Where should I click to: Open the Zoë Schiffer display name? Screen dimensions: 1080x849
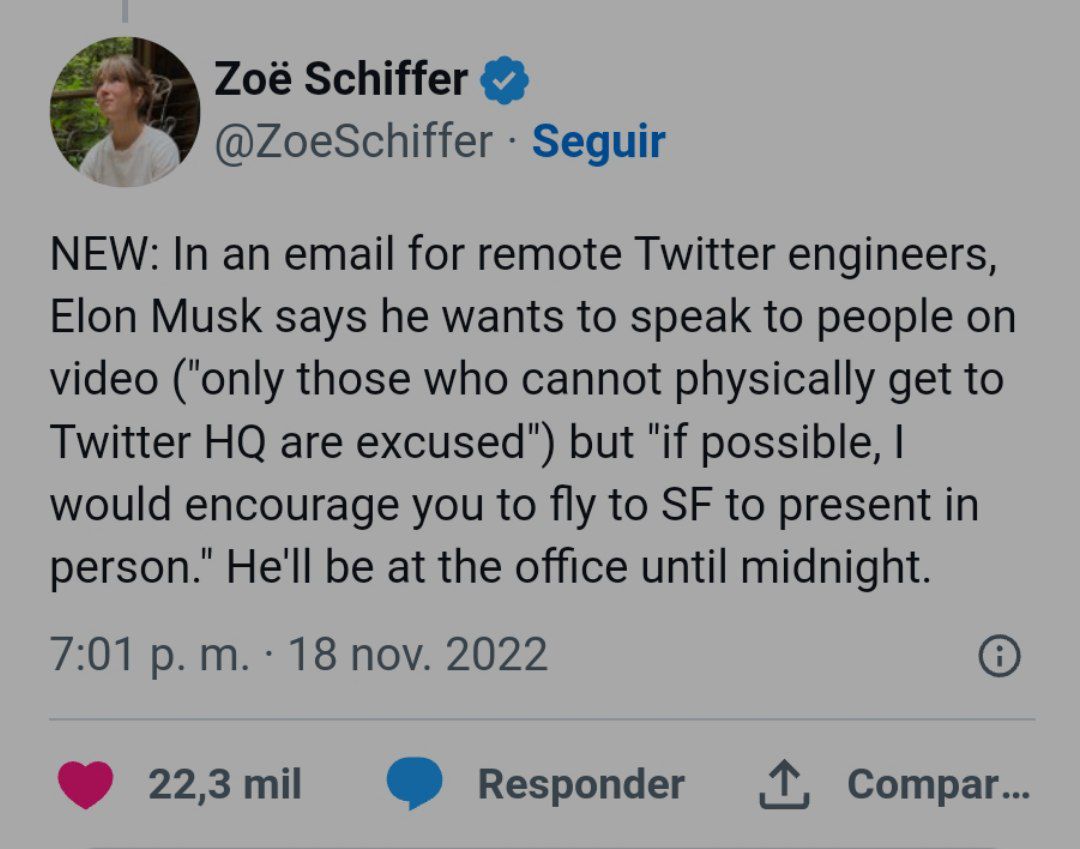341,78
